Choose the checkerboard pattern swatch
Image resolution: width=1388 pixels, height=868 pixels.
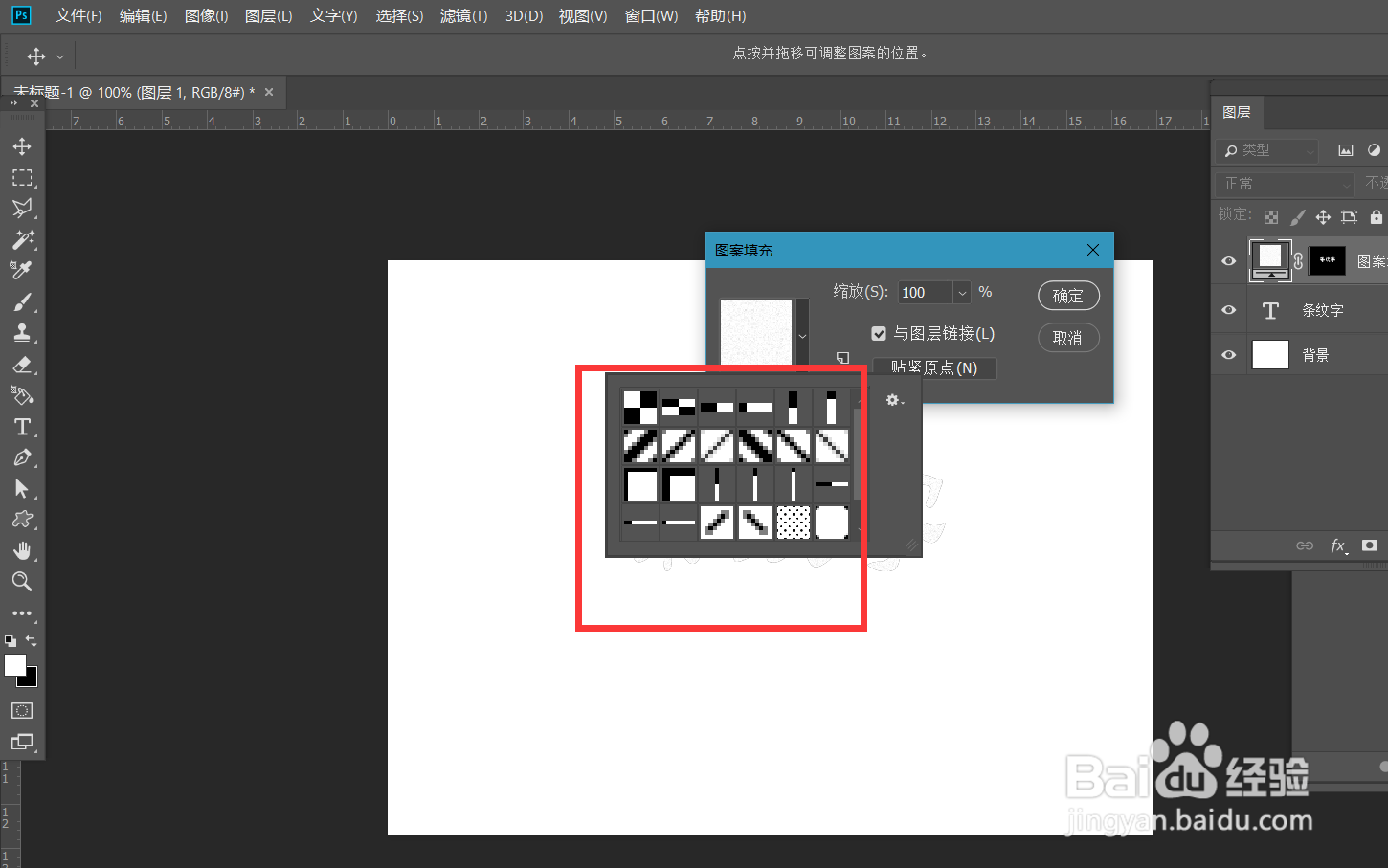tap(640, 408)
